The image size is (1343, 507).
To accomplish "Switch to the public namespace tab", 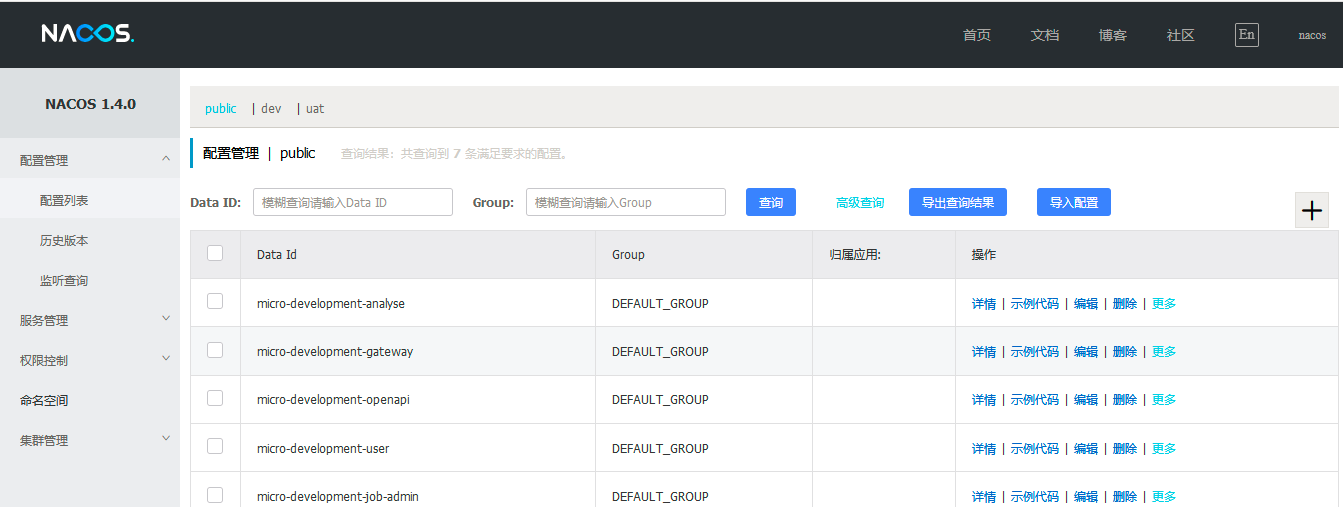I will point(221,108).
